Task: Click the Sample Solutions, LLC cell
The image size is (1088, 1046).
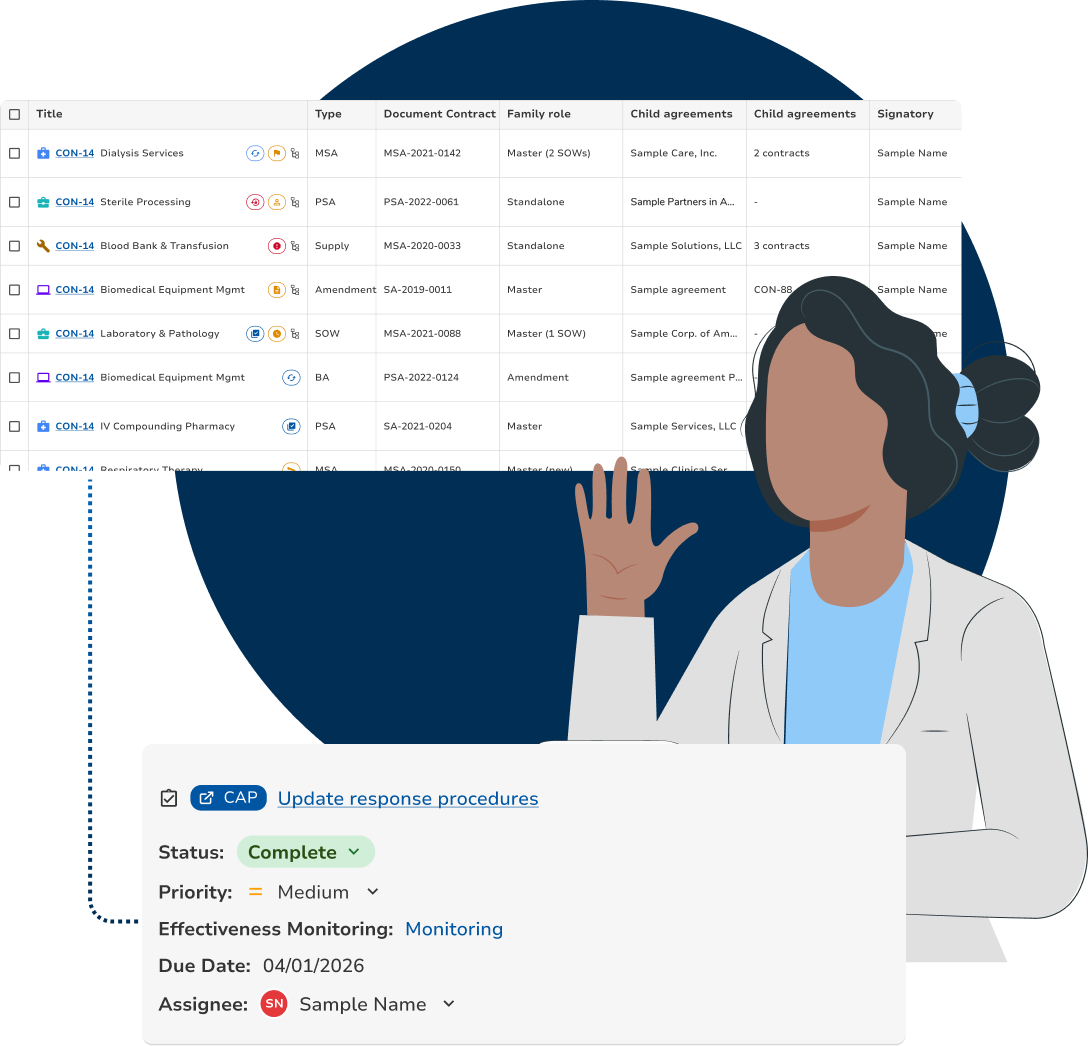Action: (x=686, y=246)
